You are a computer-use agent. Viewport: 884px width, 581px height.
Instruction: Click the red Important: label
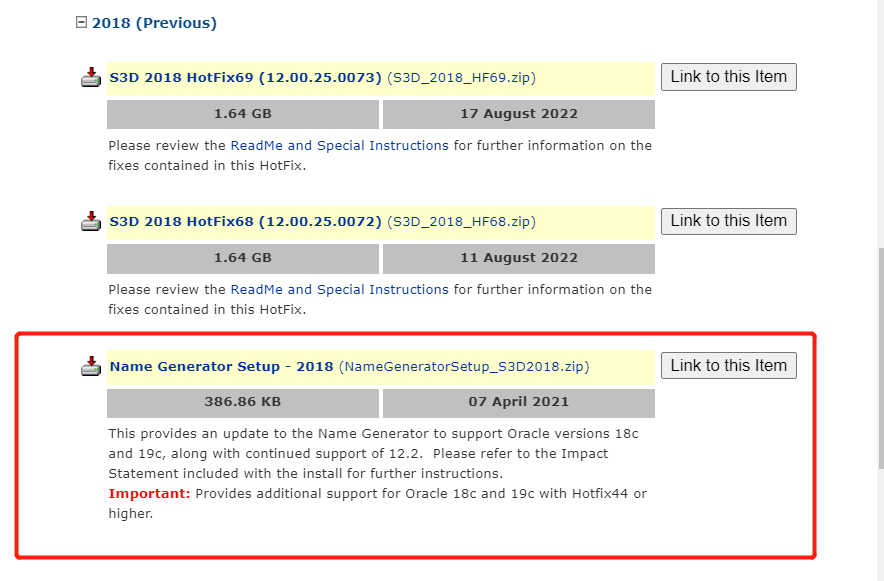[149, 494]
